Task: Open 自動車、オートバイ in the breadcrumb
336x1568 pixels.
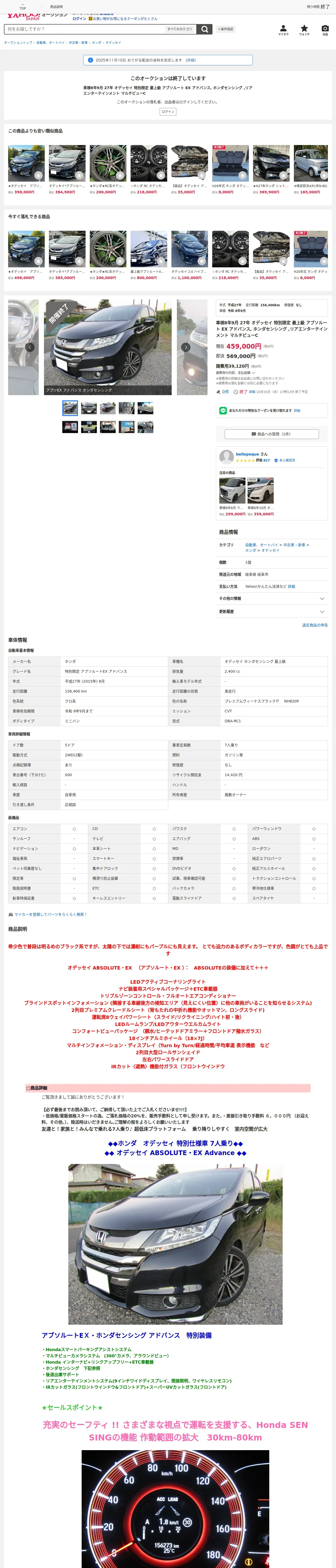Action: click(x=50, y=43)
